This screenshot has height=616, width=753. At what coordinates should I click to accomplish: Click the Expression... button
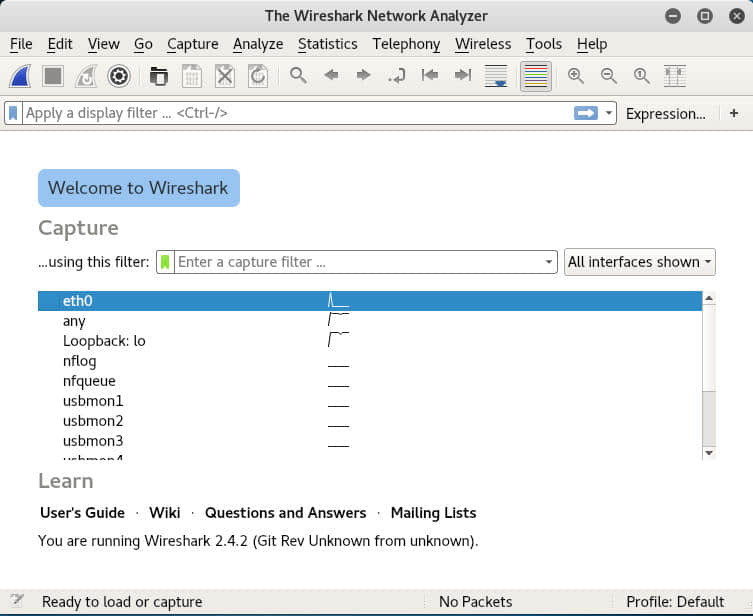665,113
